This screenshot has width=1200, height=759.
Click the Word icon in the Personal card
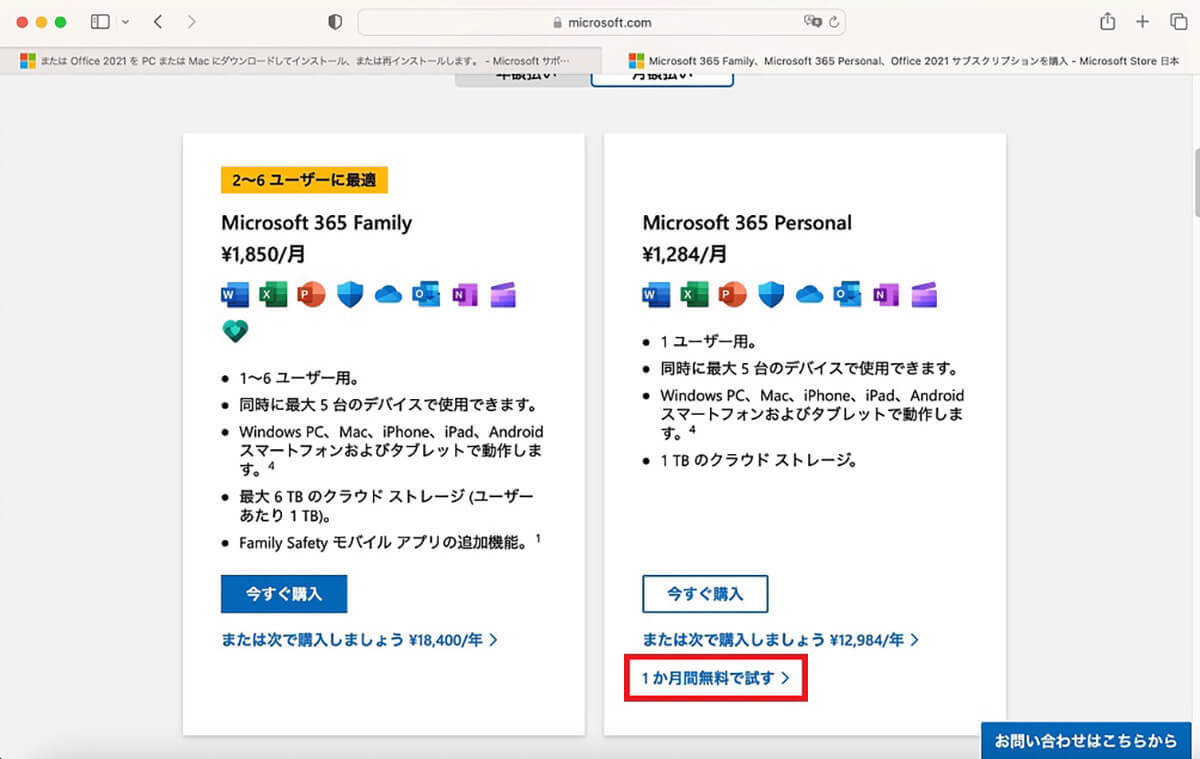[x=657, y=294]
